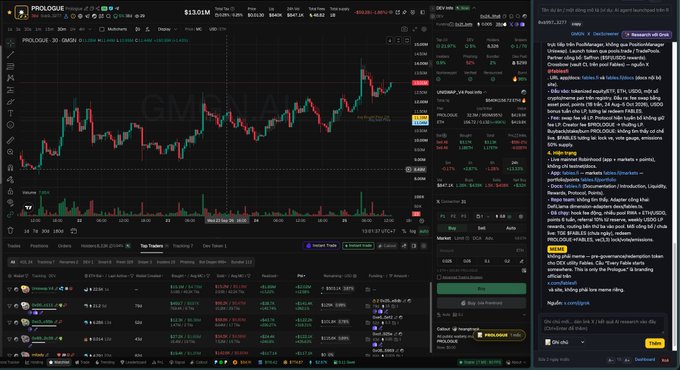The image size is (680, 370).
Task: Click the trash remove drawings icon
Action: [10, 231]
